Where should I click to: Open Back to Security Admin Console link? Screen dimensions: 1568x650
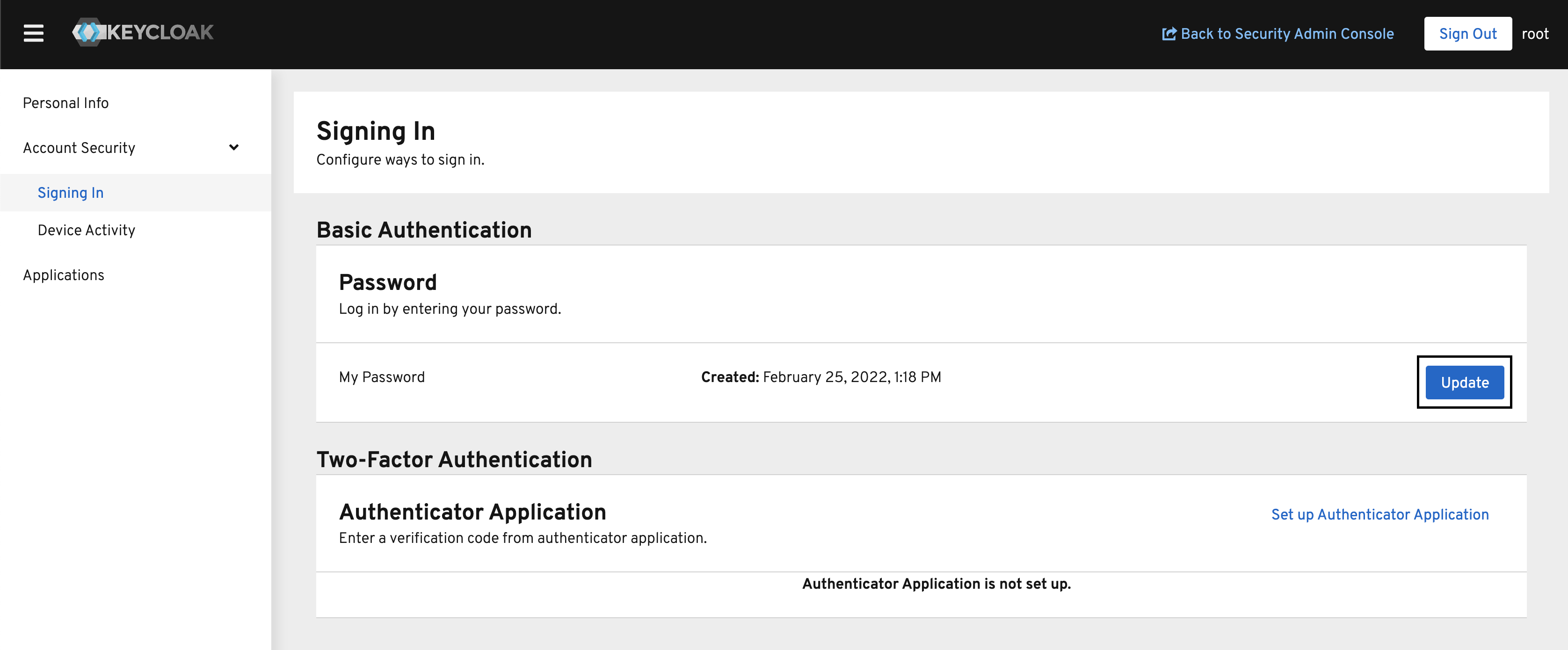tap(1286, 34)
